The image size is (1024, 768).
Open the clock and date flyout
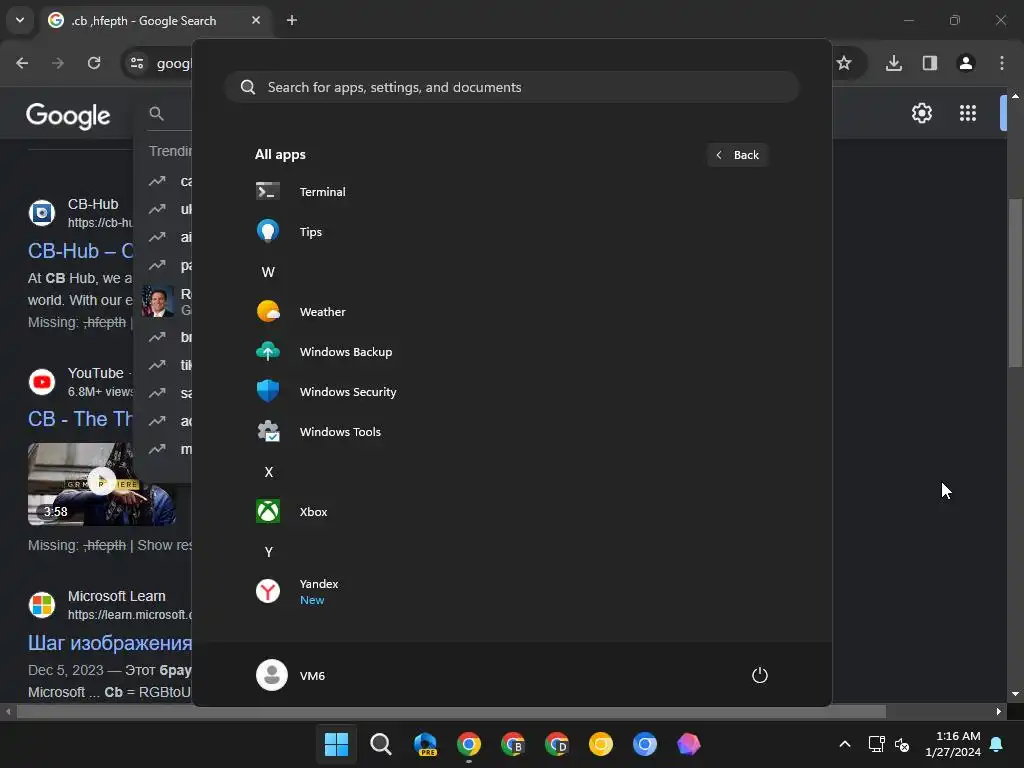(x=953, y=744)
